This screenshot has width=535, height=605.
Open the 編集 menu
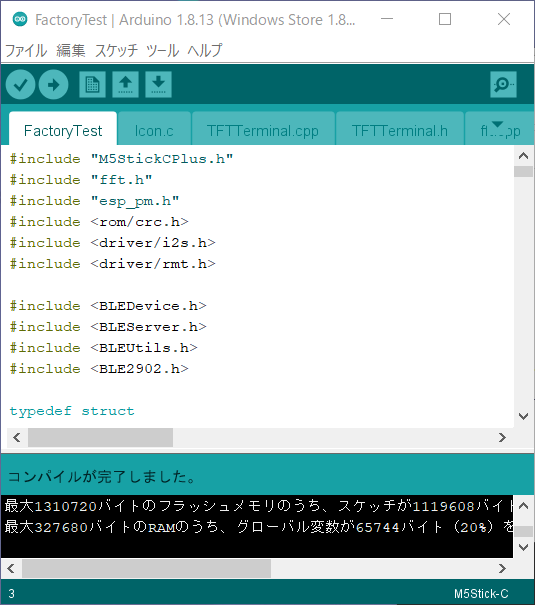click(x=71, y=51)
